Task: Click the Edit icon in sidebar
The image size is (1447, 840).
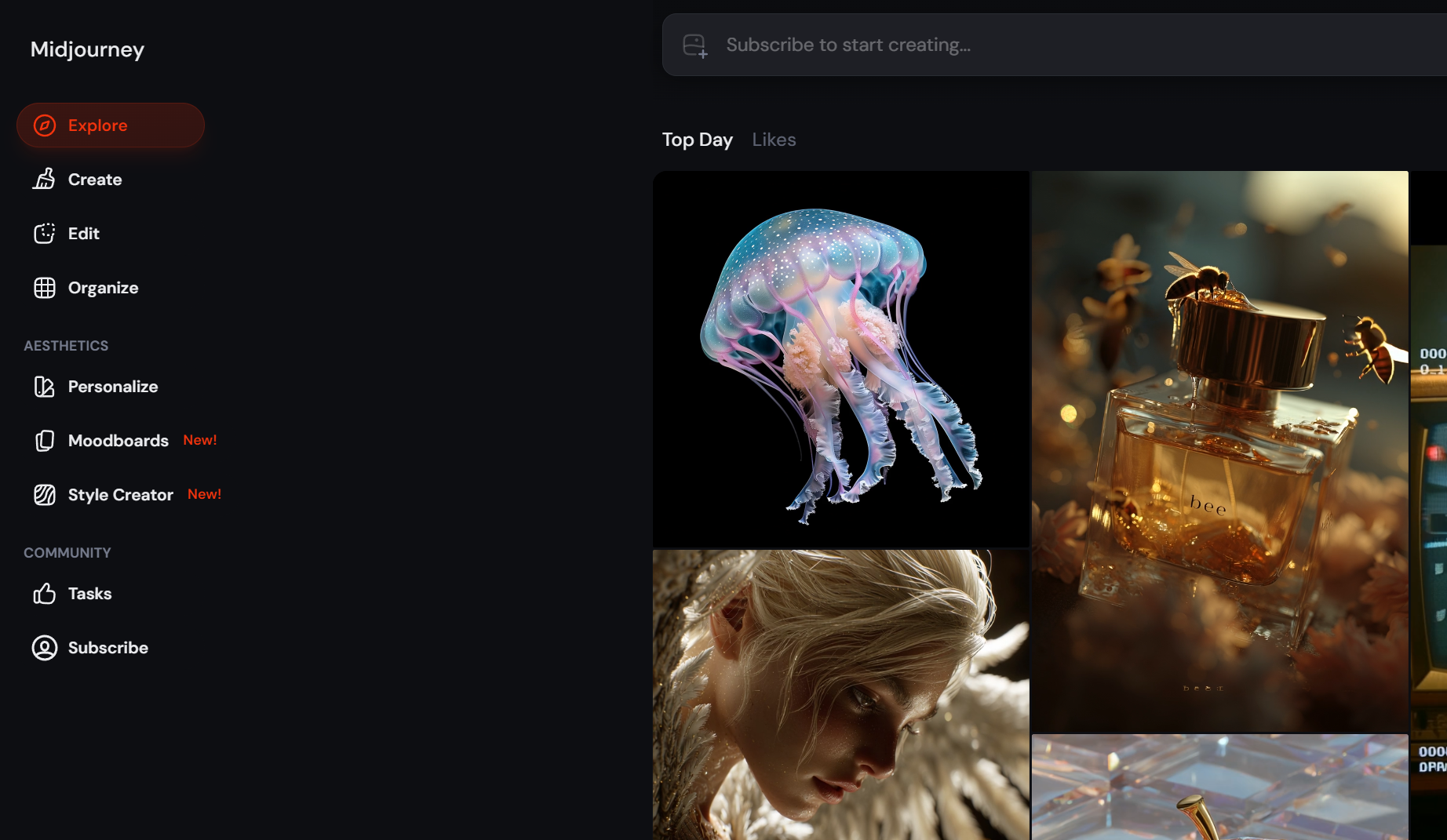Action: [x=45, y=234]
